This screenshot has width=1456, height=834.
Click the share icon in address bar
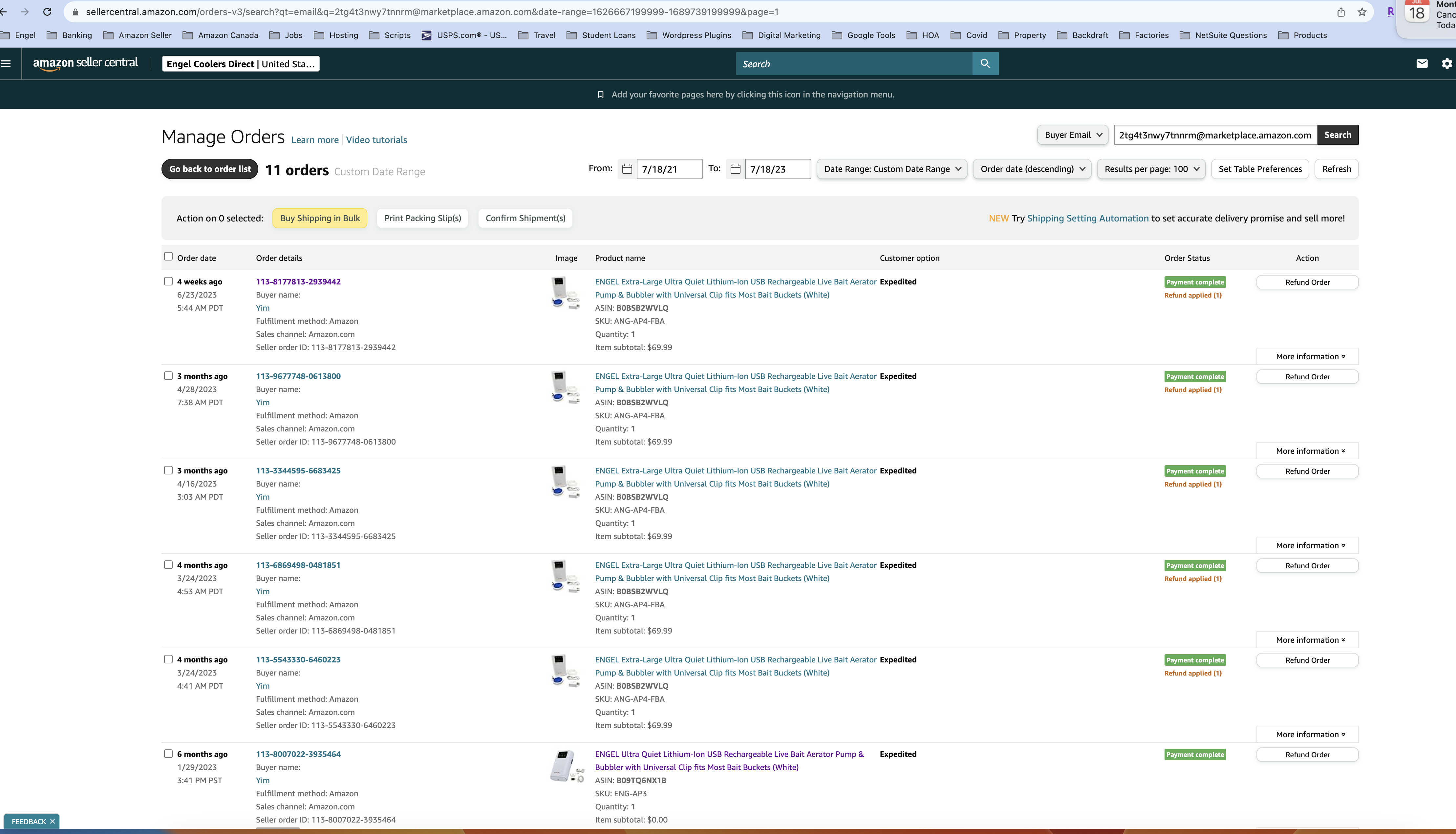pos(1341,12)
